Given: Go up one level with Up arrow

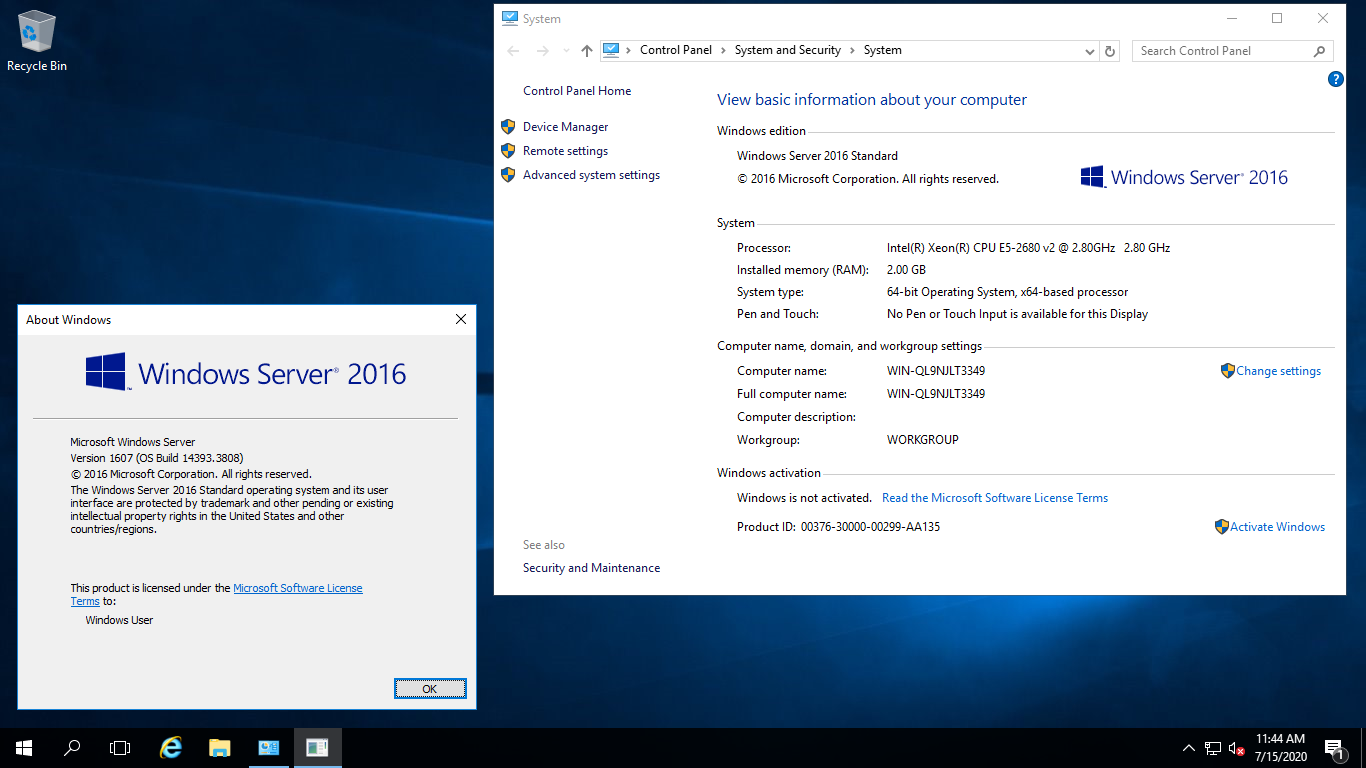Looking at the screenshot, I should click(x=587, y=51).
